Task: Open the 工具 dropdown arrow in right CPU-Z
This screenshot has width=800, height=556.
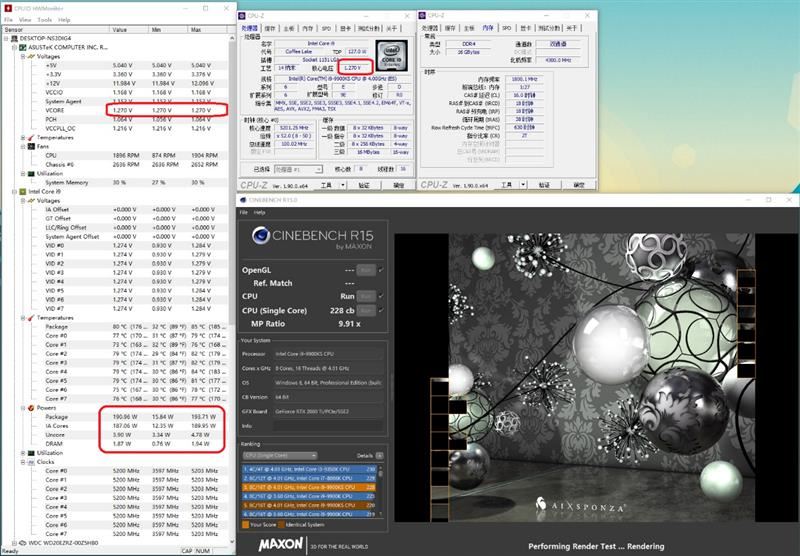Action: coord(523,185)
